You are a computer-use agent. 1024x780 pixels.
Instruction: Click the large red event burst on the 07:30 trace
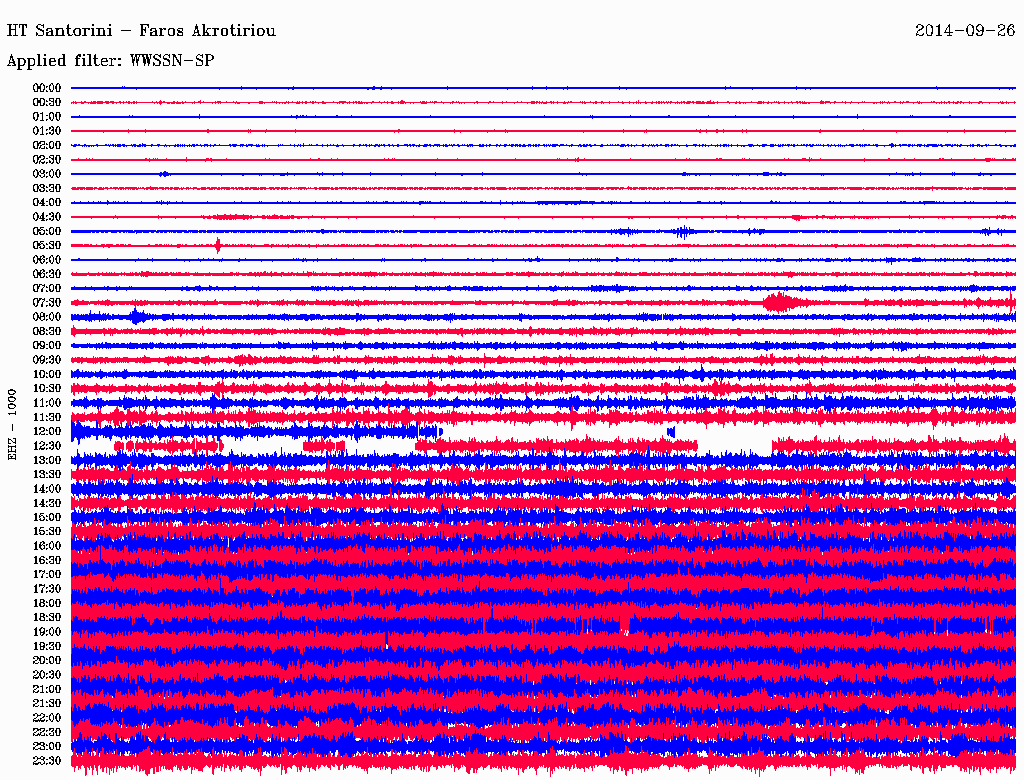pos(784,302)
